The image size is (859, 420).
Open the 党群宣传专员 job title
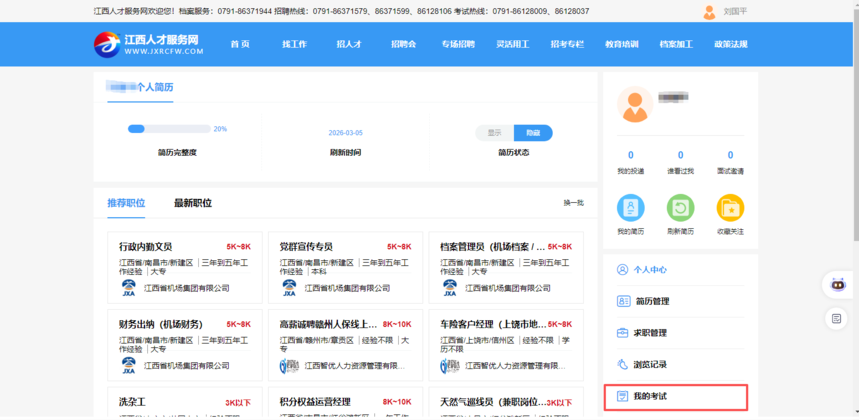click(x=306, y=246)
